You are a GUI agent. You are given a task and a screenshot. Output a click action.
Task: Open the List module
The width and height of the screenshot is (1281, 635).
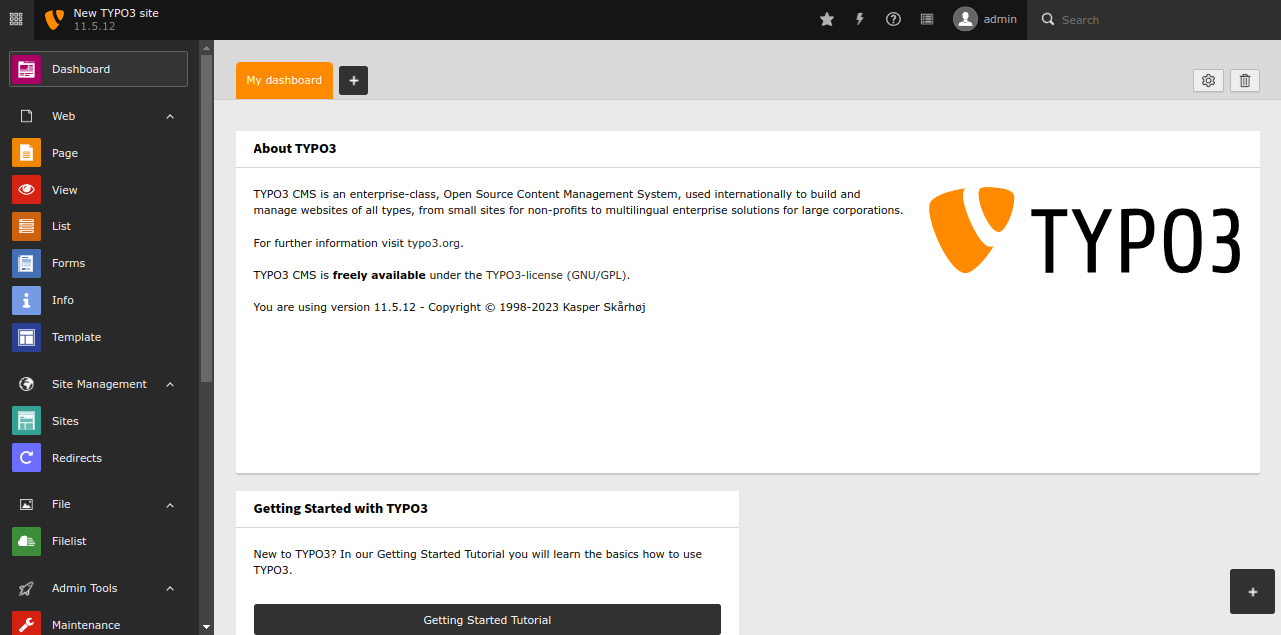tap(99, 226)
